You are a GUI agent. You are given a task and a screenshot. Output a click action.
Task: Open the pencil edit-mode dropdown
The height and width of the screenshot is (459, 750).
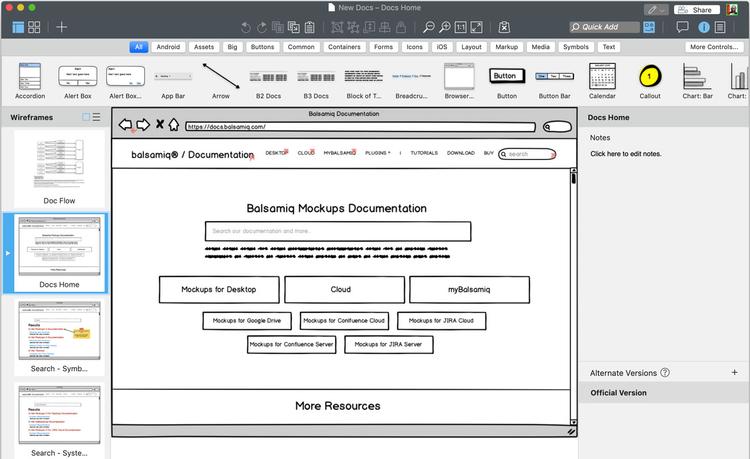tap(656, 10)
